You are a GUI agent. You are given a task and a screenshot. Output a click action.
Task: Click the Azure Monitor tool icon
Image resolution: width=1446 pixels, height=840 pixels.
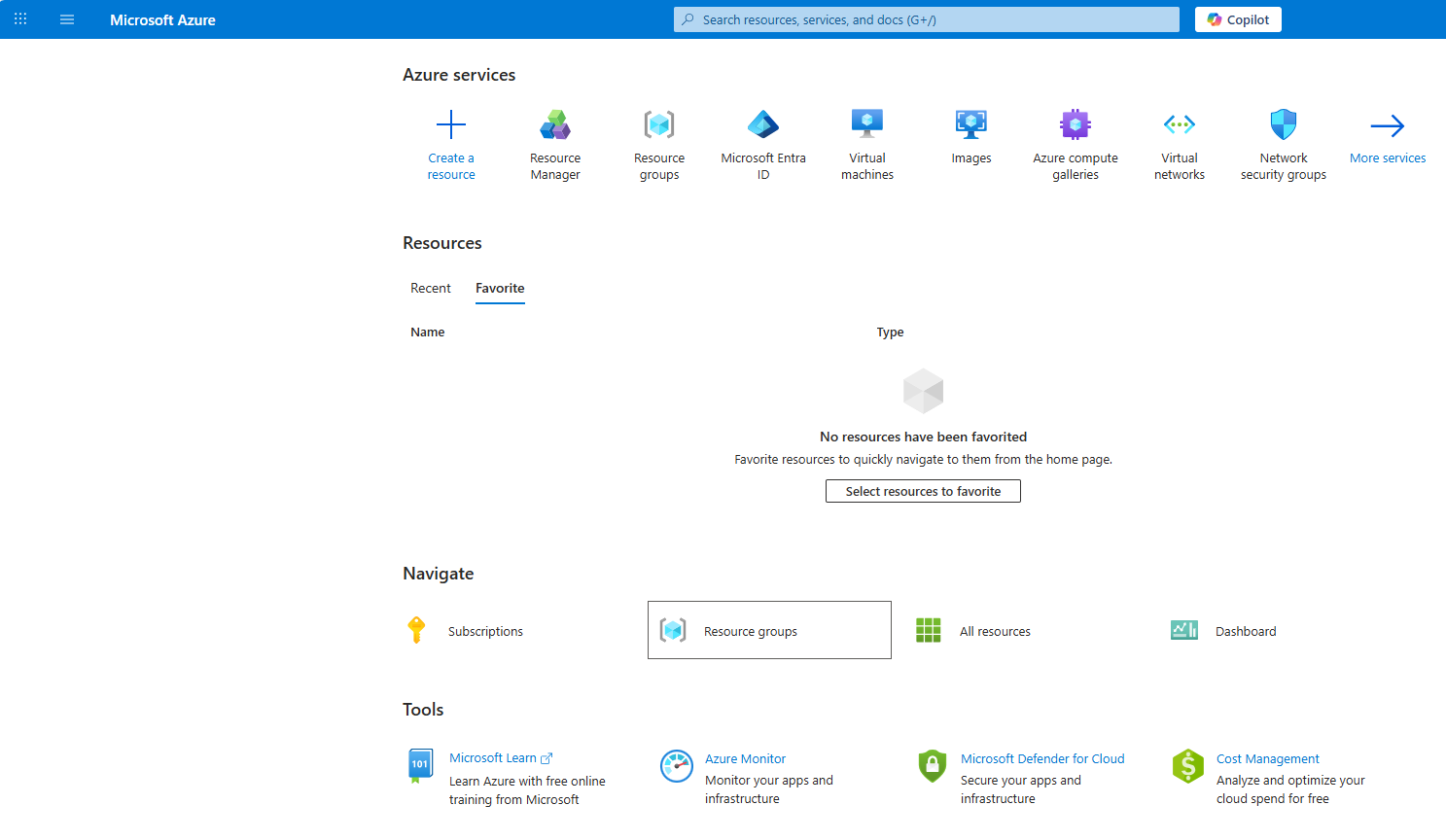click(677, 766)
